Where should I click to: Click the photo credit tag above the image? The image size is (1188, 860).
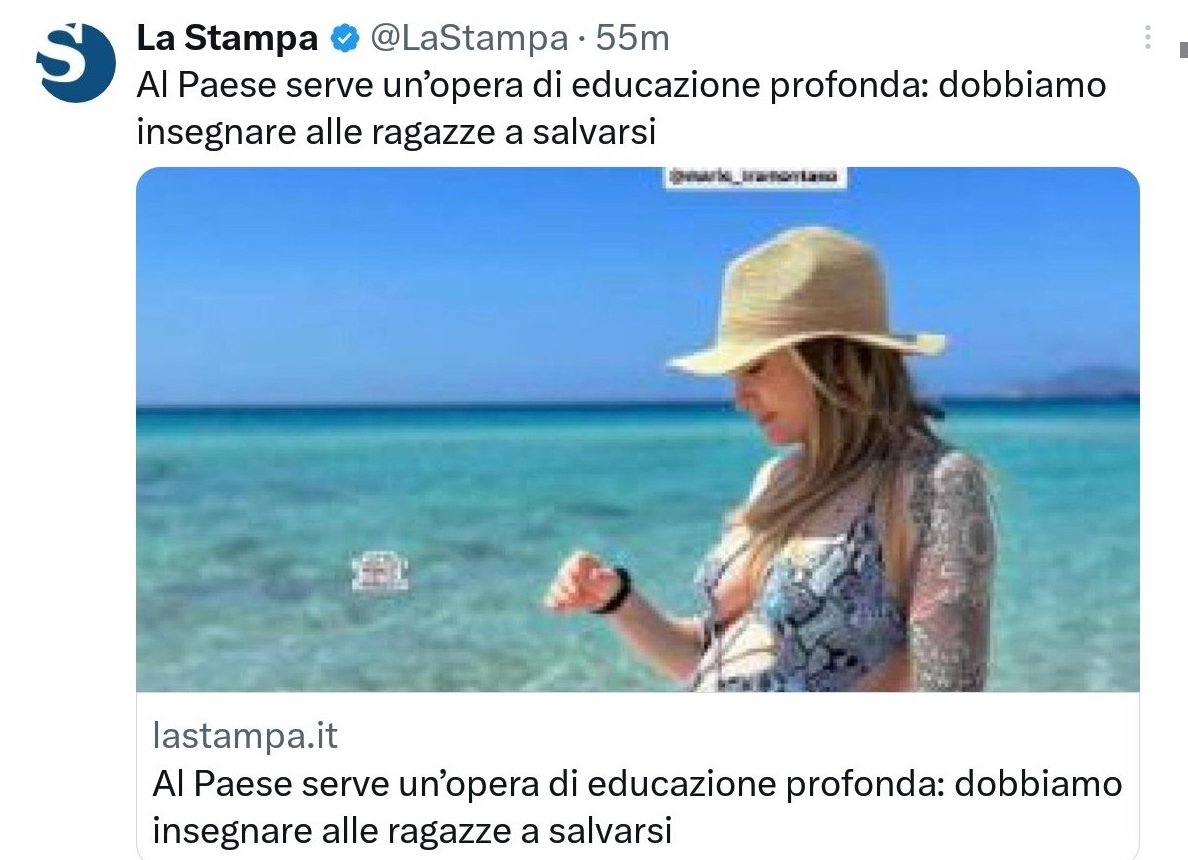(755, 177)
